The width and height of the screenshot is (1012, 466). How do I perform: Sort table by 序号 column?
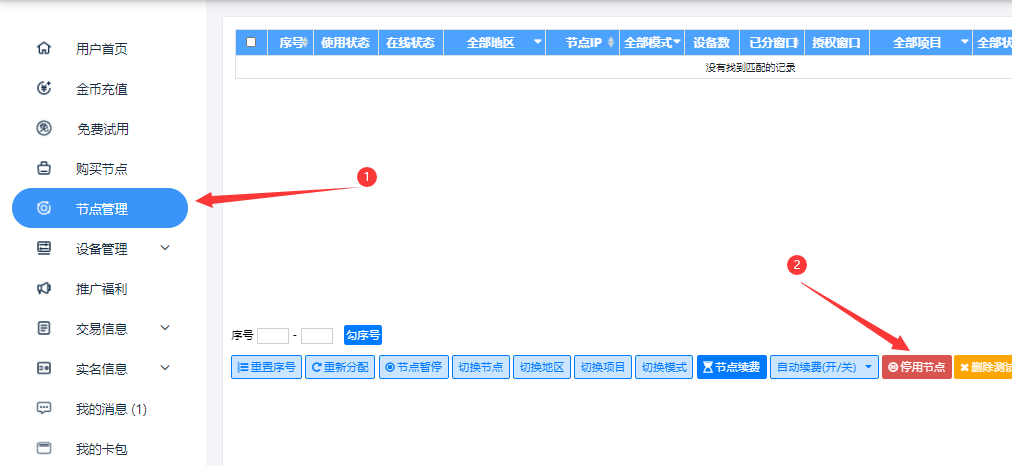click(291, 43)
